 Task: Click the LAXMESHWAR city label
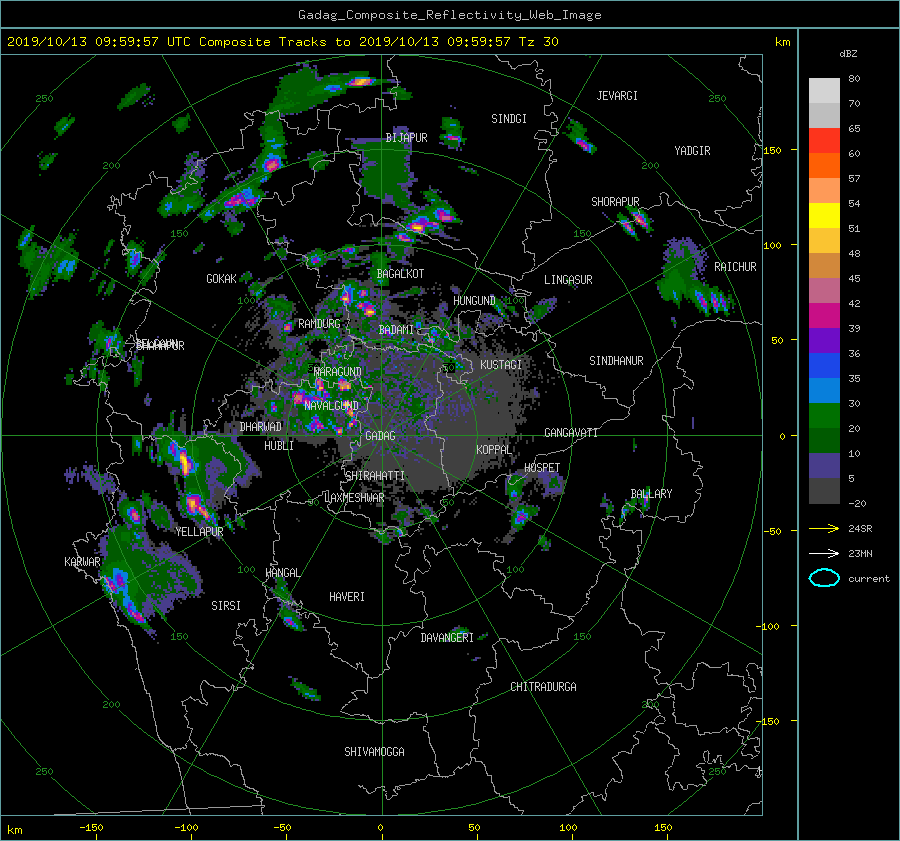click(354, 498)
